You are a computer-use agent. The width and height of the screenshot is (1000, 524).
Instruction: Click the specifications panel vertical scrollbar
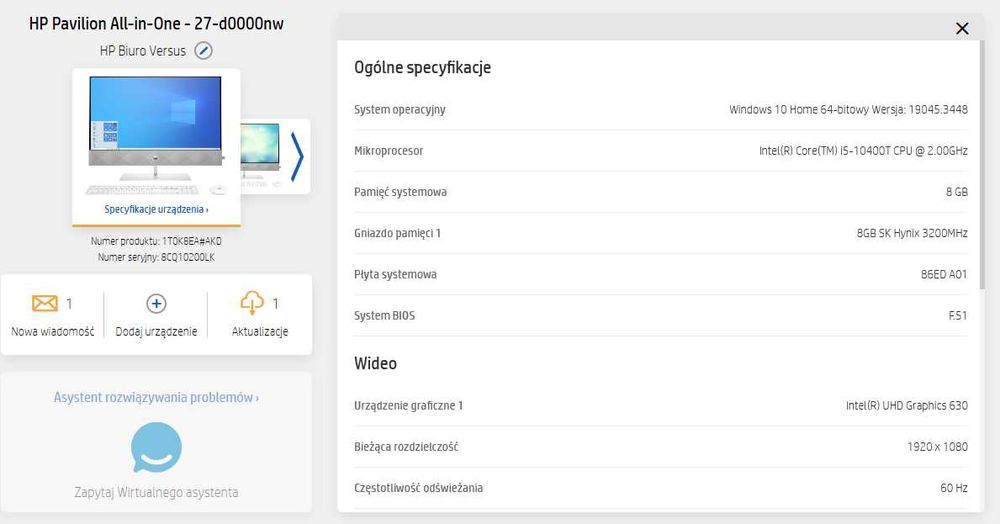(982, 164)
